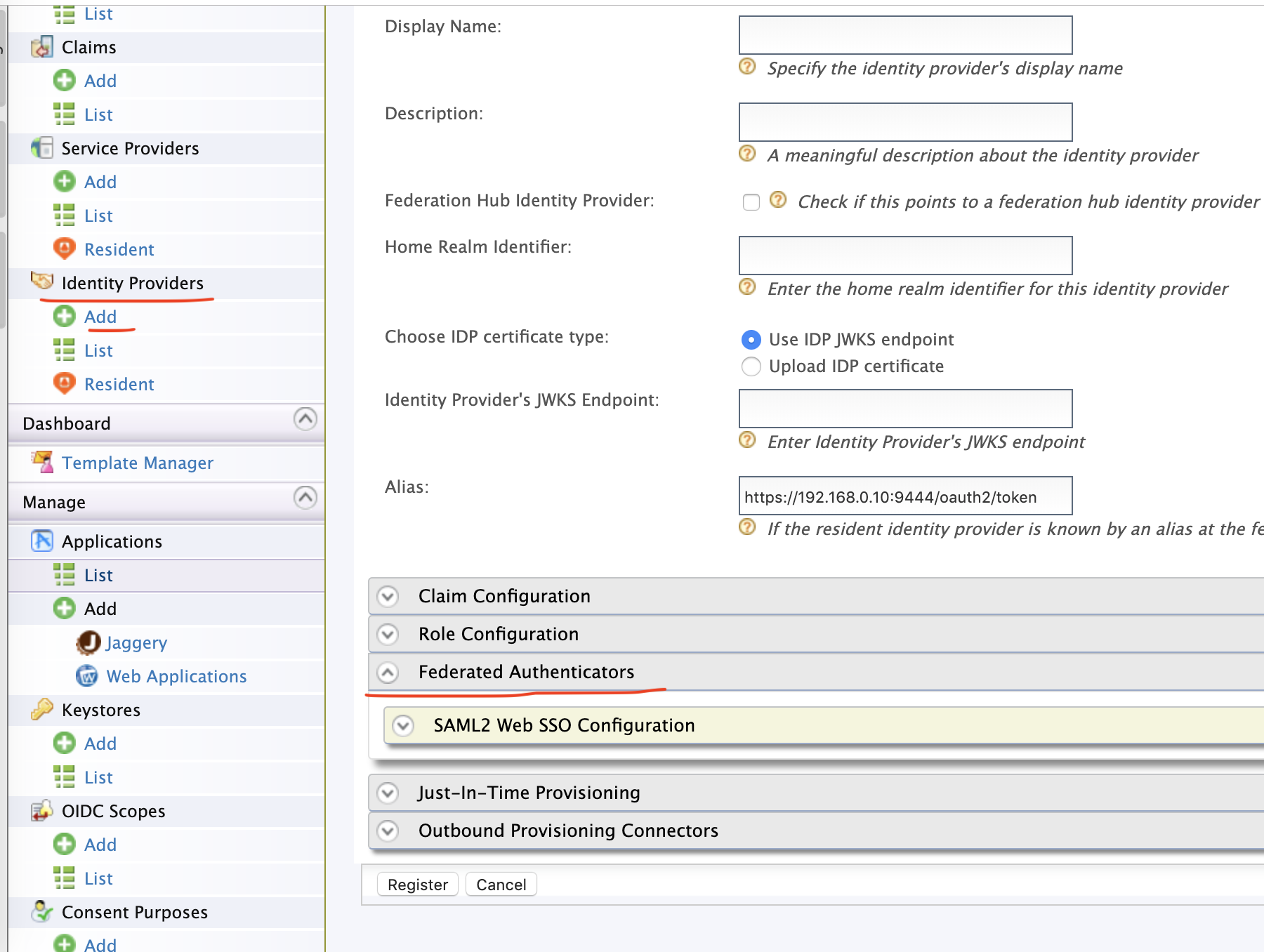The height and width of the screenshot is (952, 1264).
Task: Select Upload IDP certificate option
Action: tap(751, 366)
